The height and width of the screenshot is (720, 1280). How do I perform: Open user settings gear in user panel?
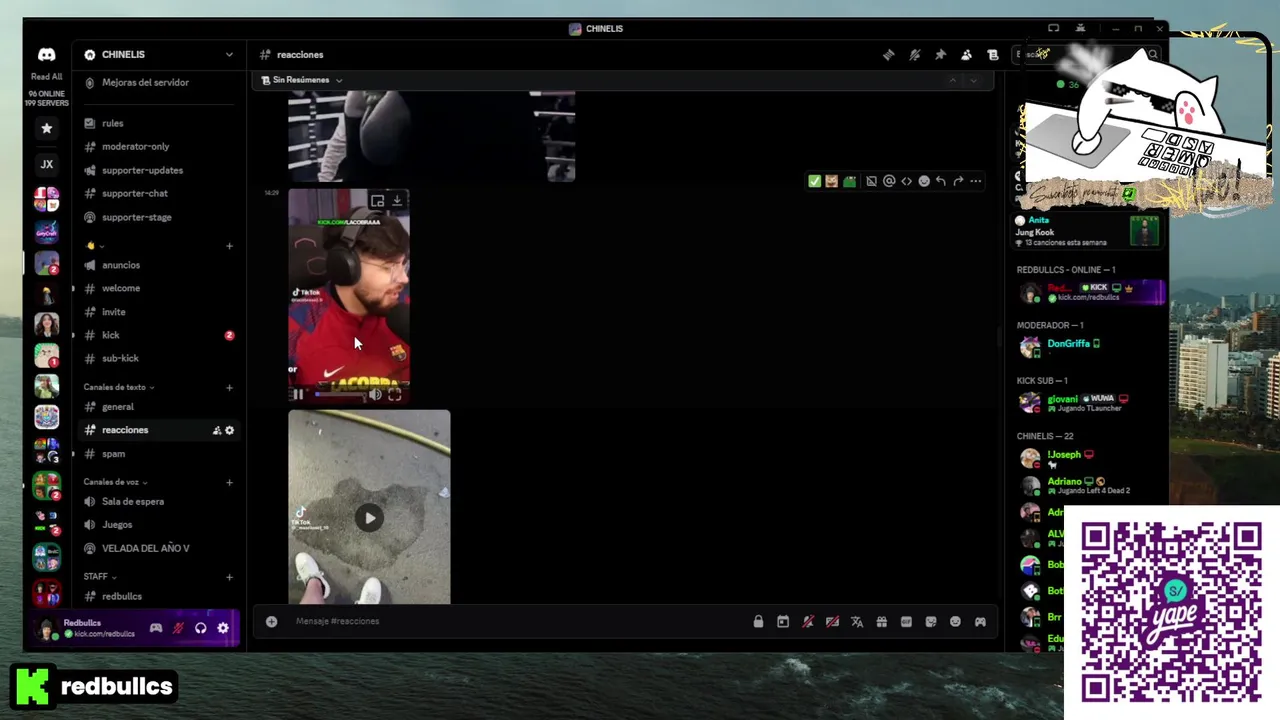(223, 628)
